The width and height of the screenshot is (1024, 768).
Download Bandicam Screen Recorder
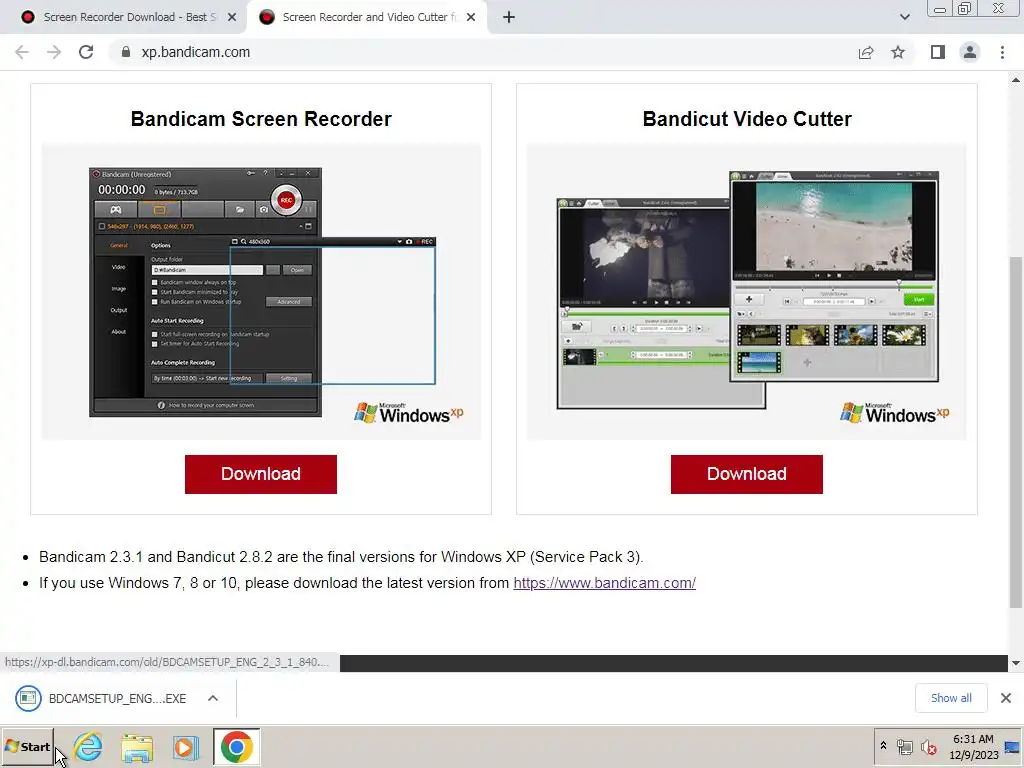tap(261, 474)
